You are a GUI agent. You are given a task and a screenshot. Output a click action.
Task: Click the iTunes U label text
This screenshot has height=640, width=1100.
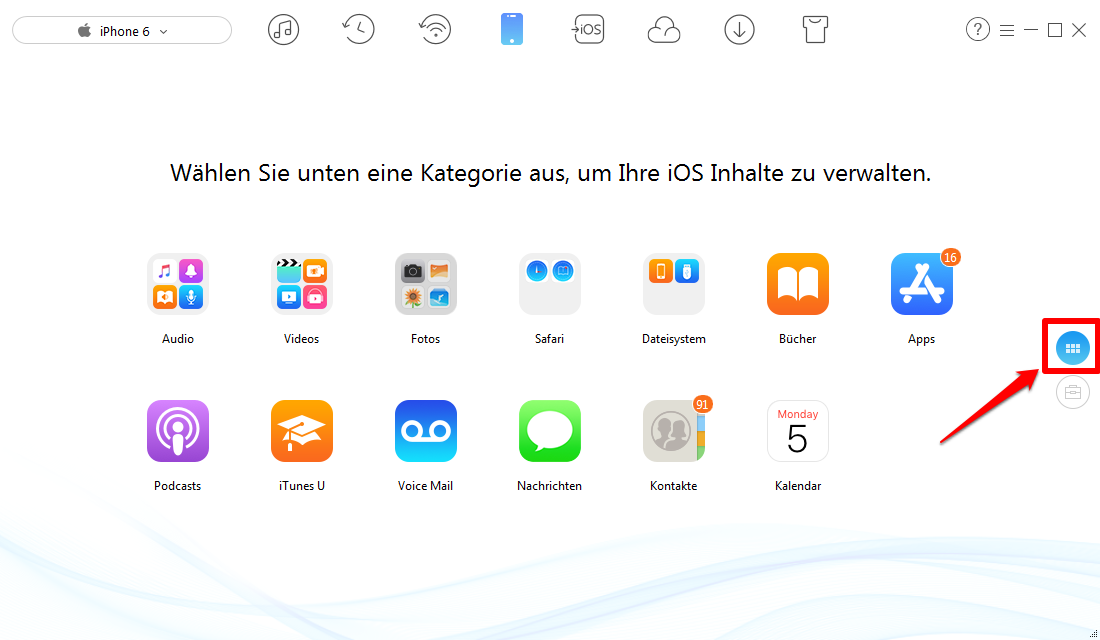click(x=302, y=486)
